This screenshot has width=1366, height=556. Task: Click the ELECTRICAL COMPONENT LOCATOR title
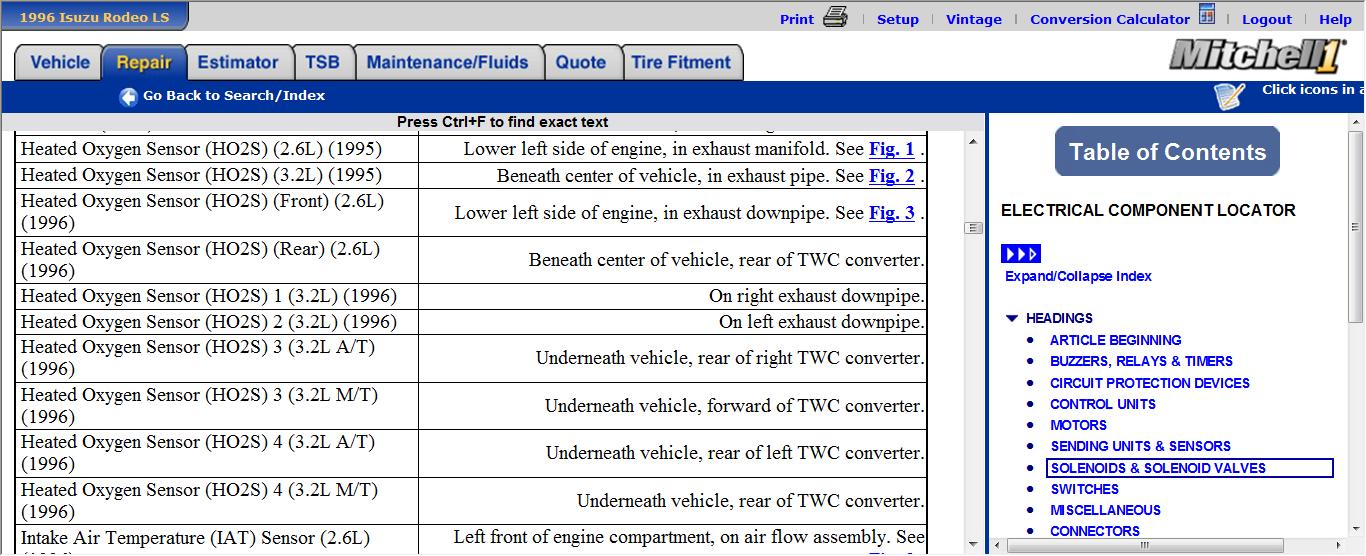[x=1148, y=210]
